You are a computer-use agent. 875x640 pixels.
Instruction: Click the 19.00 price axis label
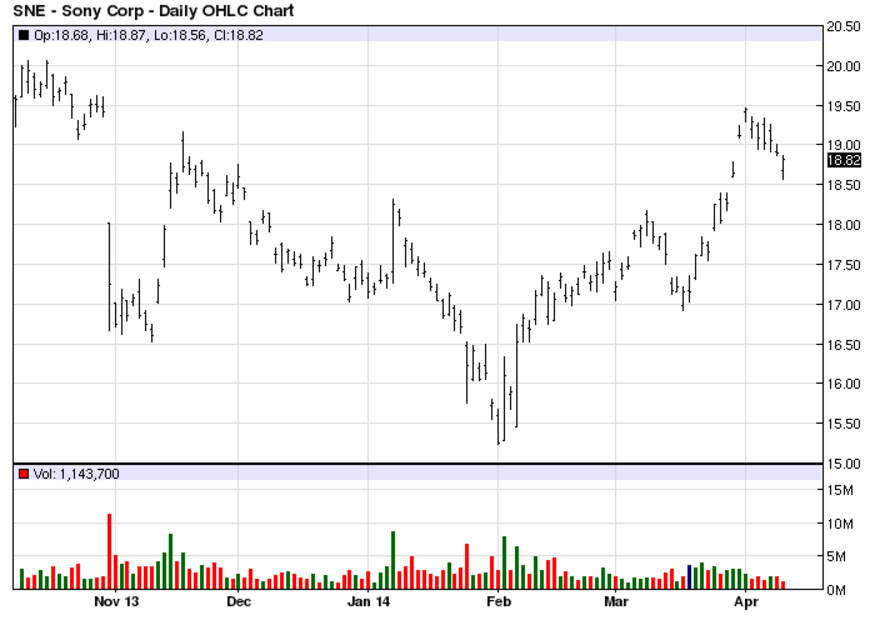(x=844, y=145)
